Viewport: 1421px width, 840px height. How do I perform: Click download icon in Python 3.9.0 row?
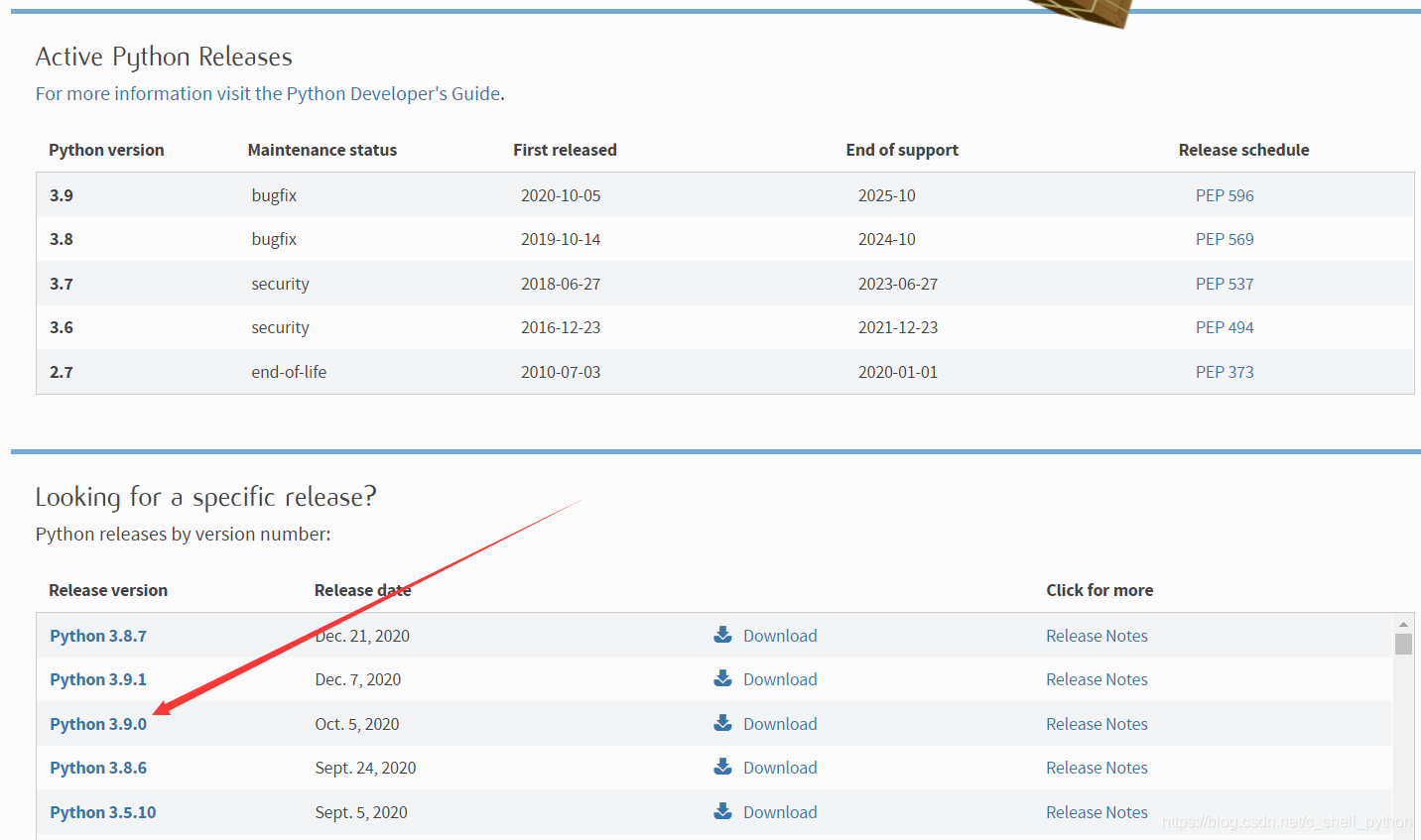tap(722, 723)
